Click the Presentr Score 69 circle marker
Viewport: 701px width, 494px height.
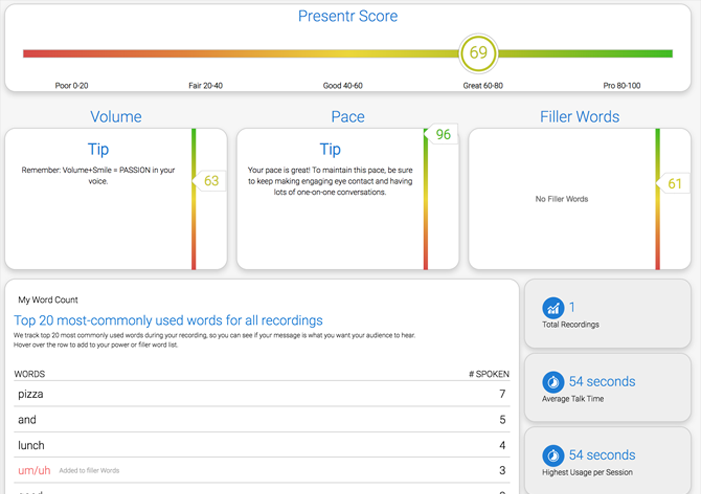coord(478,53)
